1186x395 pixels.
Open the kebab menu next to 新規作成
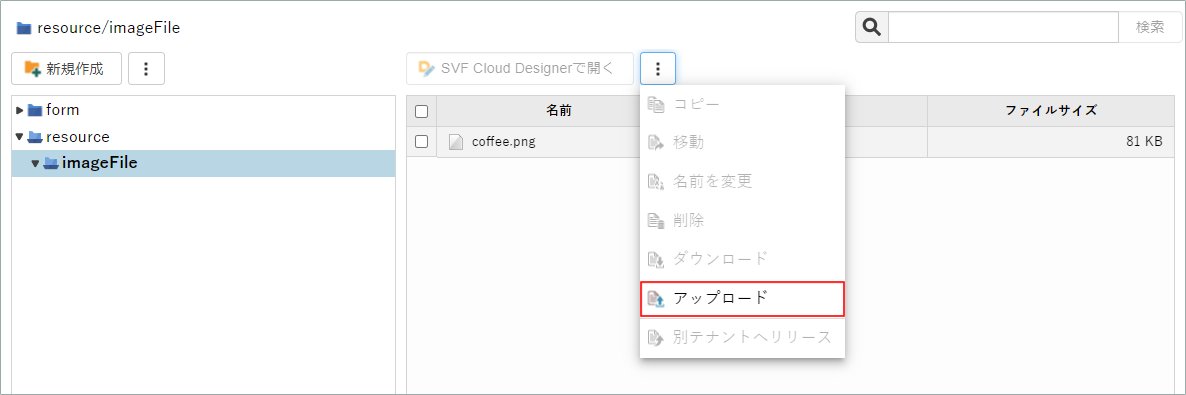click(147, 70)
